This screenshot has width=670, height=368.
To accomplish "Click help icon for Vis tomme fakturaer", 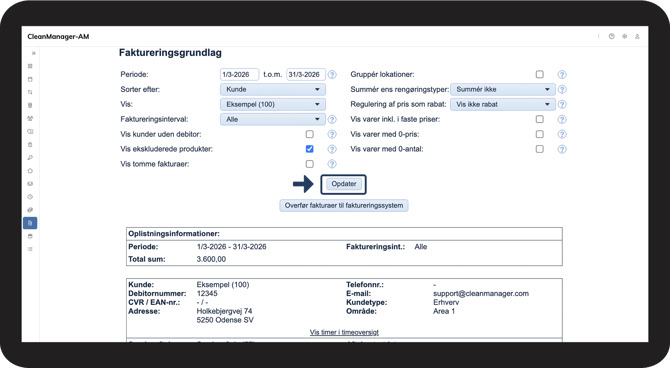I will [x=332, y=164].
